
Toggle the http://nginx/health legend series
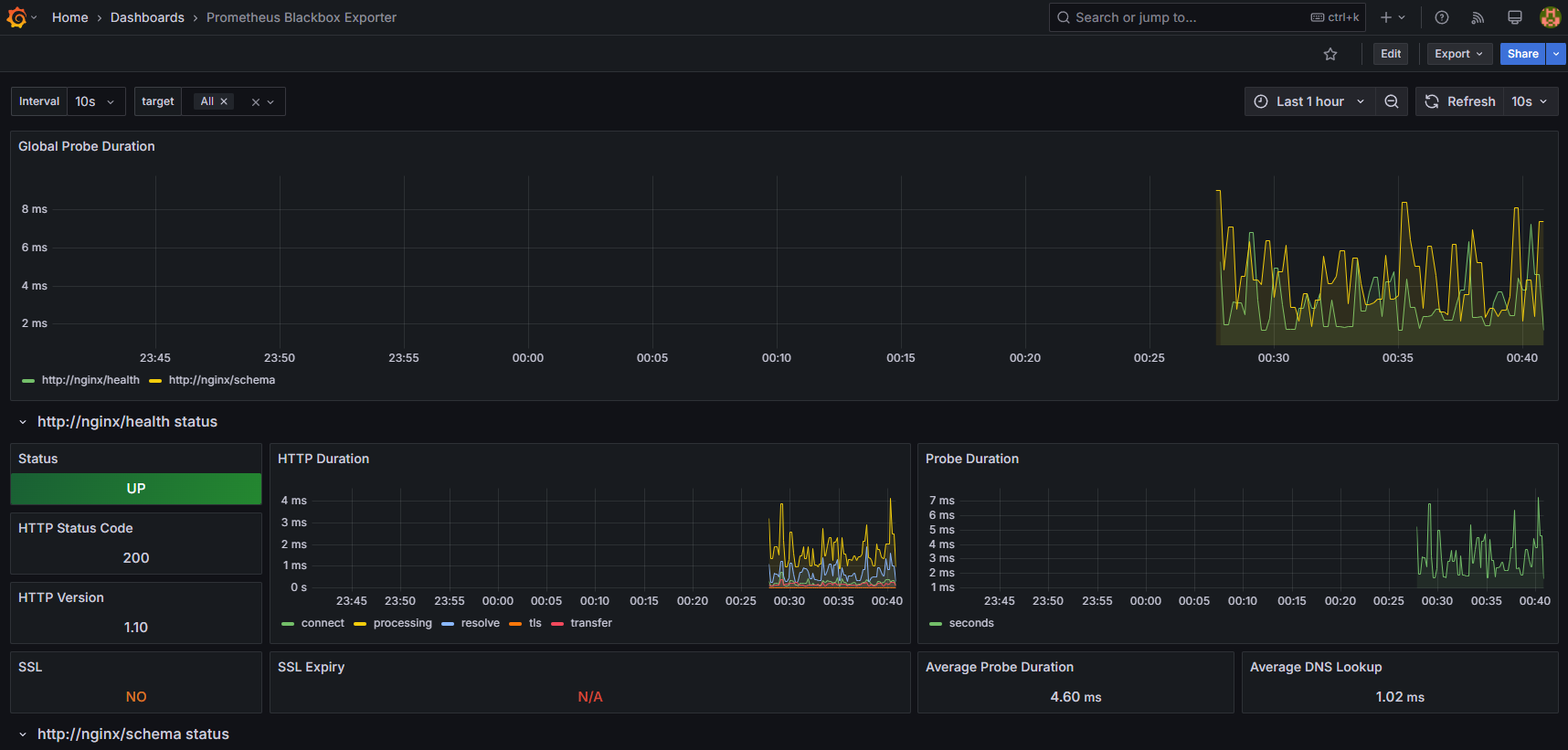pyautogui.click(x=90, y=380)
